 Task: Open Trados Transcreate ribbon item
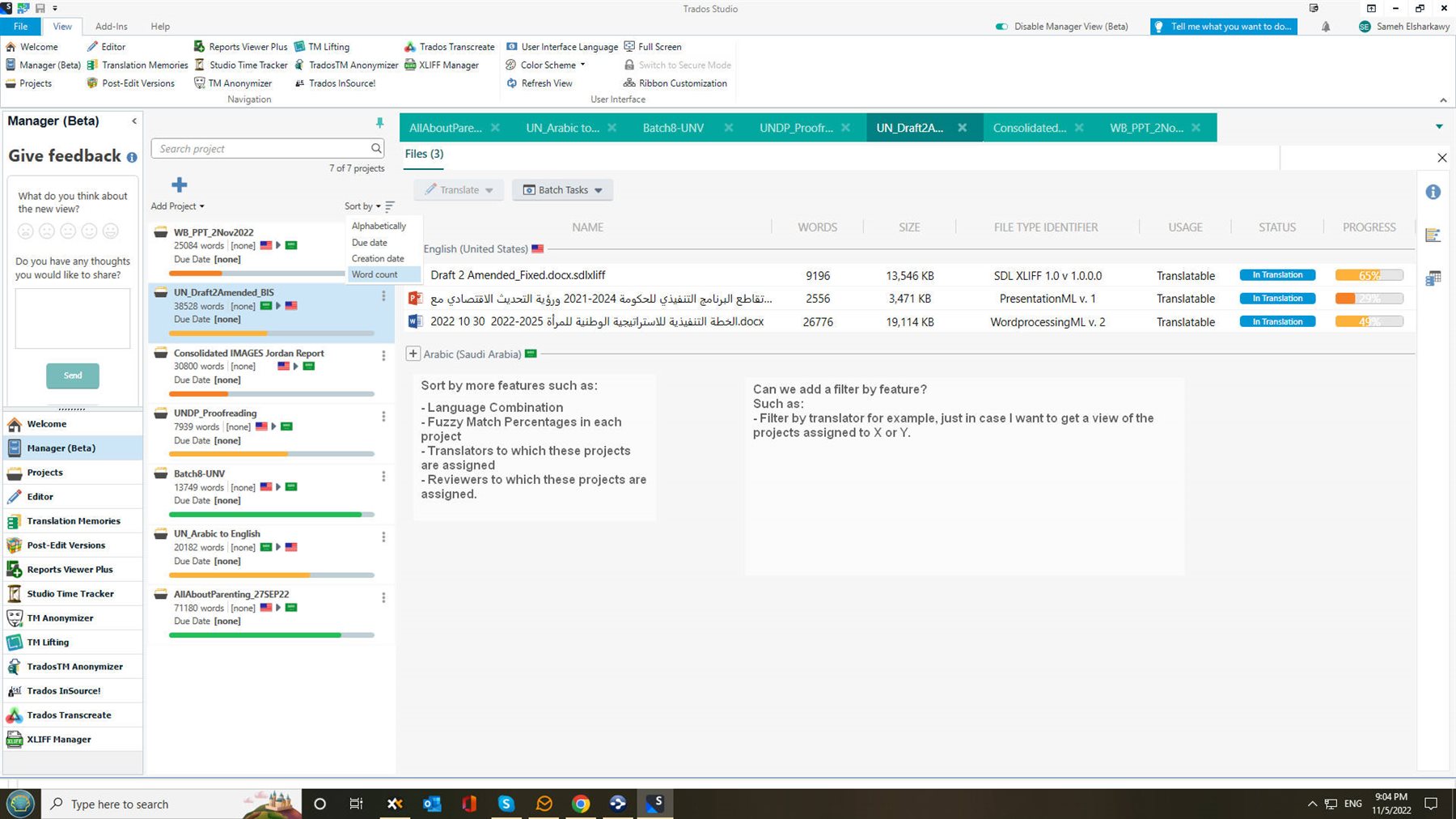coord(450,47)
